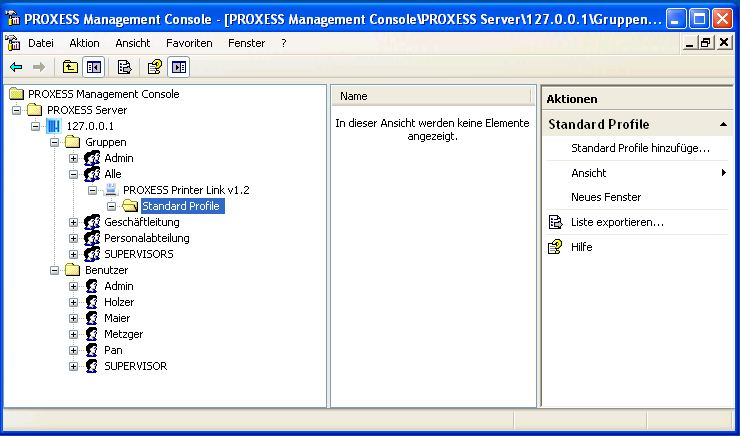Click the SUPERVISOR user icon
The width and height of the screenshot is (740, 436).
click(92, 367)
